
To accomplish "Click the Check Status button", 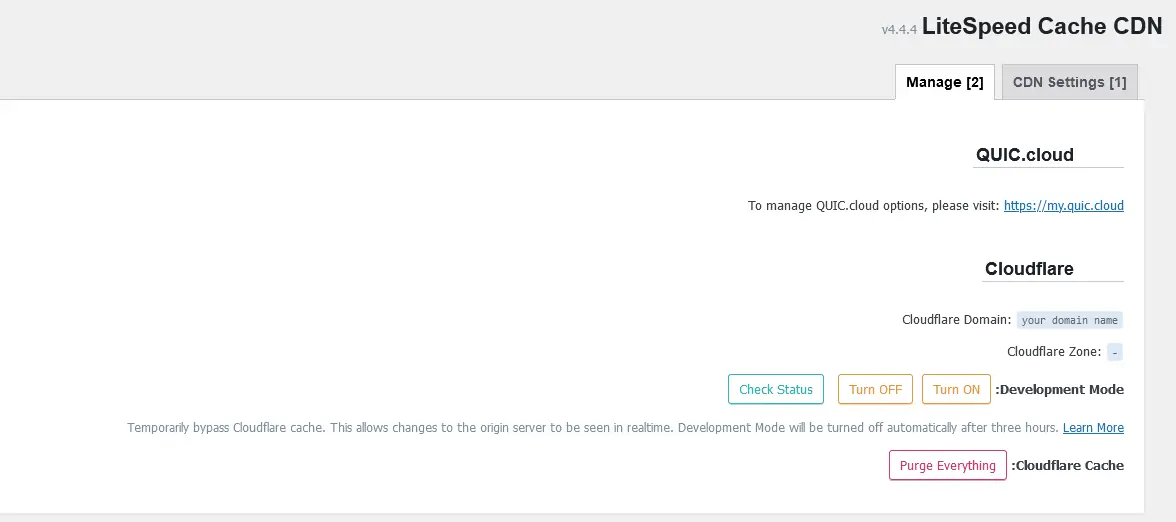I will pyautogui.click(x=776, y=389).
